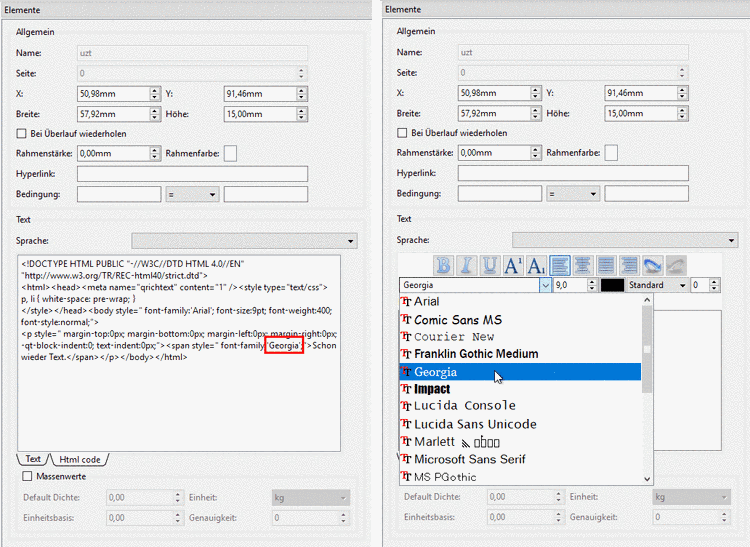Click the font list scrollbar down arrow

coord(647,479)
